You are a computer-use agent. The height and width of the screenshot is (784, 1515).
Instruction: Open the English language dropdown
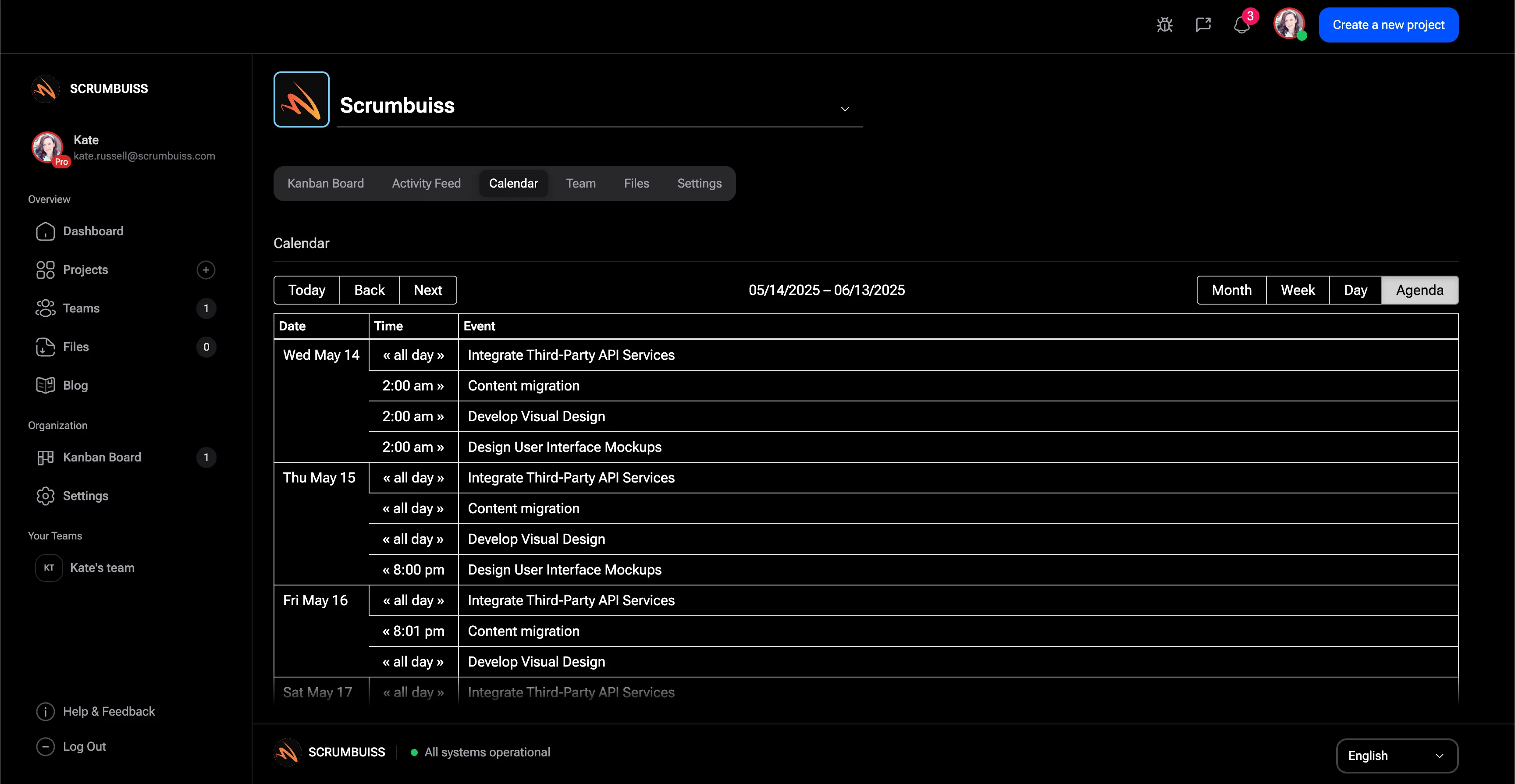point(1396,756)
